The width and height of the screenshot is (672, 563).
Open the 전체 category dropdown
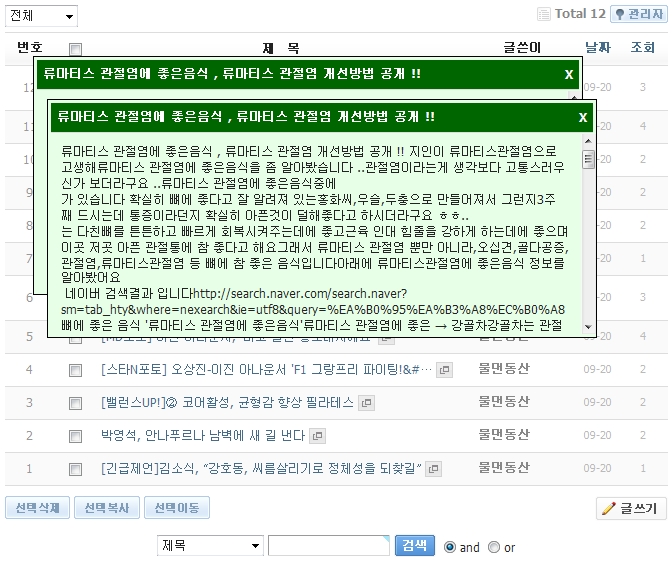pyautogui.click(x=41, y=16)
